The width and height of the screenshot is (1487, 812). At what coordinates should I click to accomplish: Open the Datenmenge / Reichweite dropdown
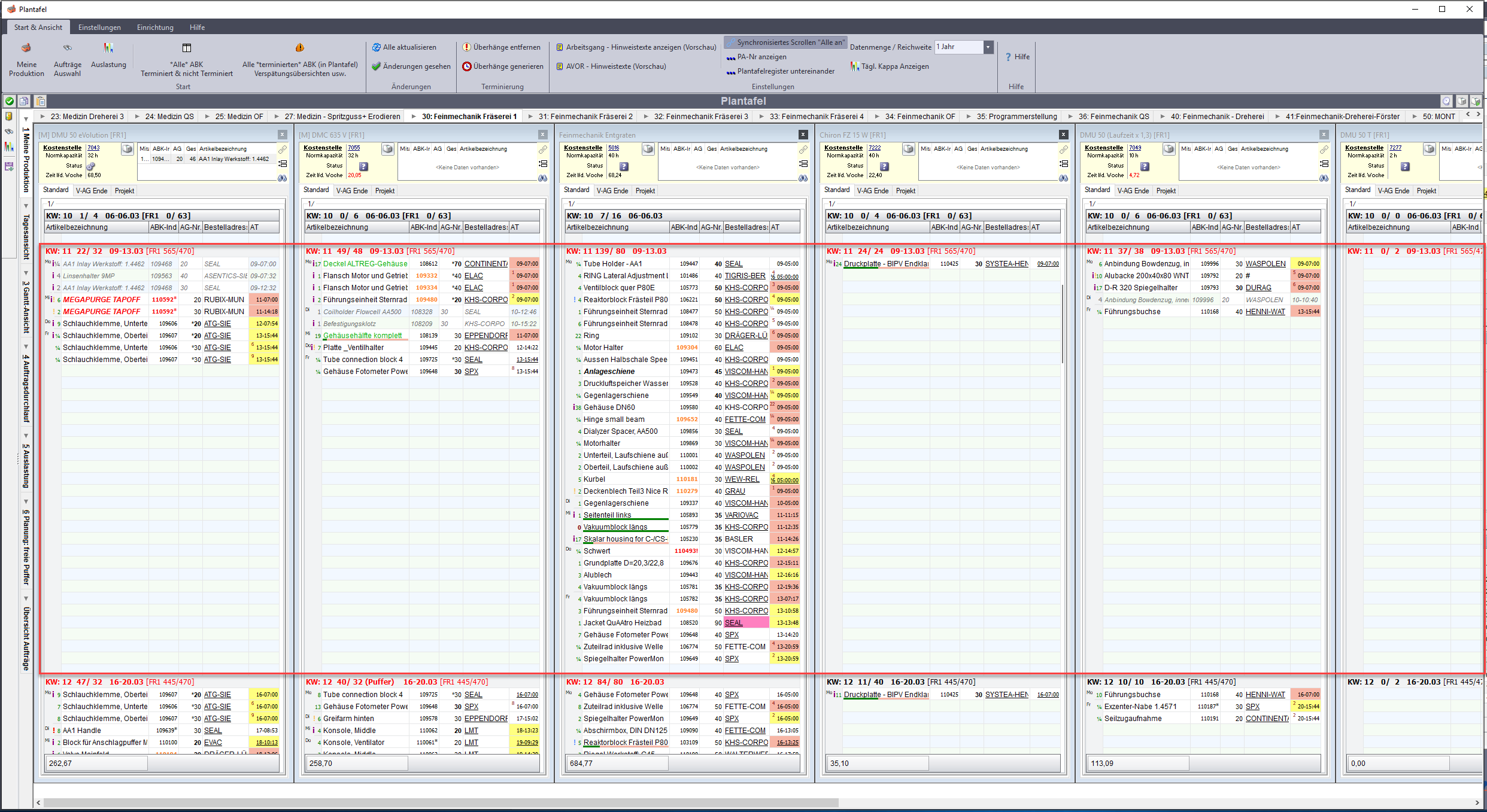[988, 47]
